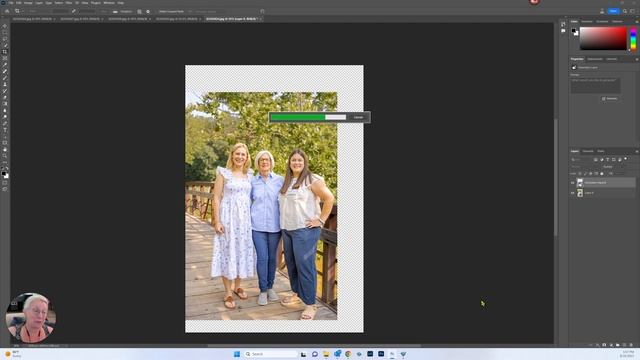
Task: Open the Layers panel flyout menu
Action: pyautogui.click(x=636, y=151)
